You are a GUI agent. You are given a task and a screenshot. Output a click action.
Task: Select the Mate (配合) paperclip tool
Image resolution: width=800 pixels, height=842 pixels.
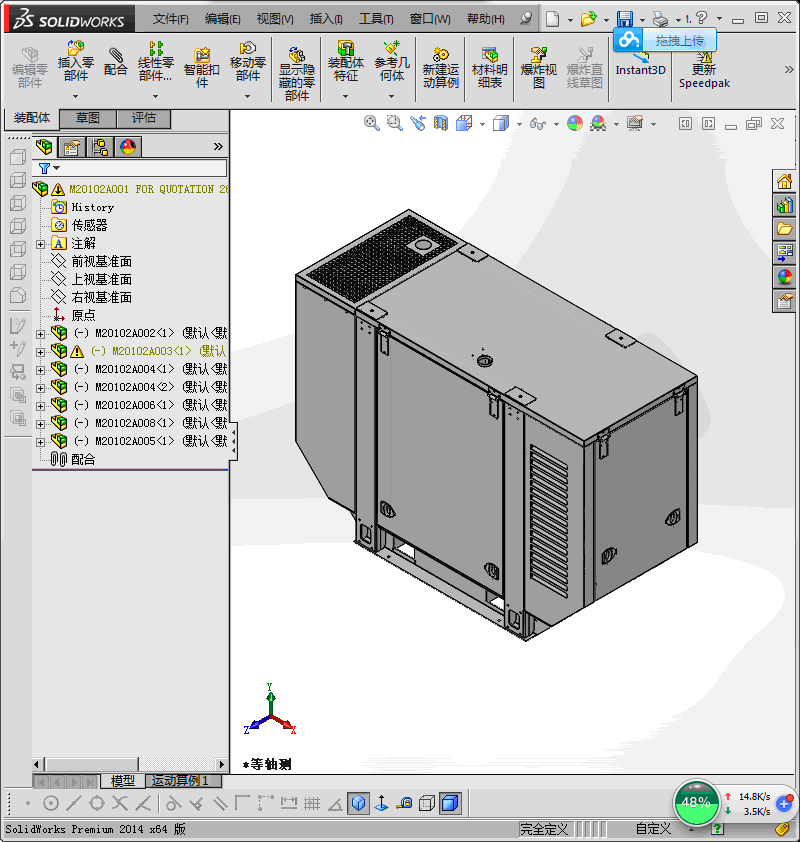click(x=115, y=62)
